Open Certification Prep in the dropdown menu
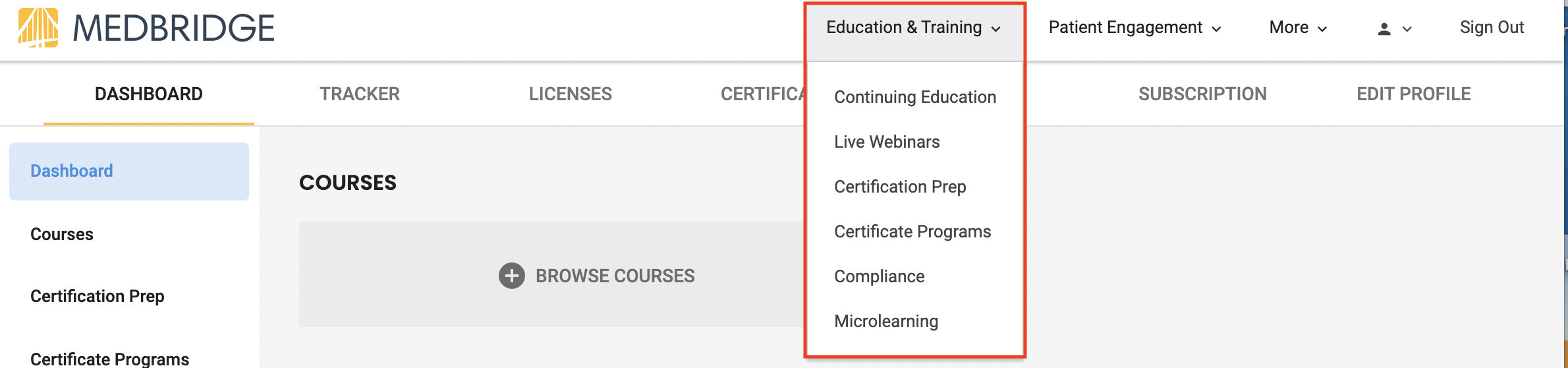Screen dimensions: 1568x368 pos(900,187)
